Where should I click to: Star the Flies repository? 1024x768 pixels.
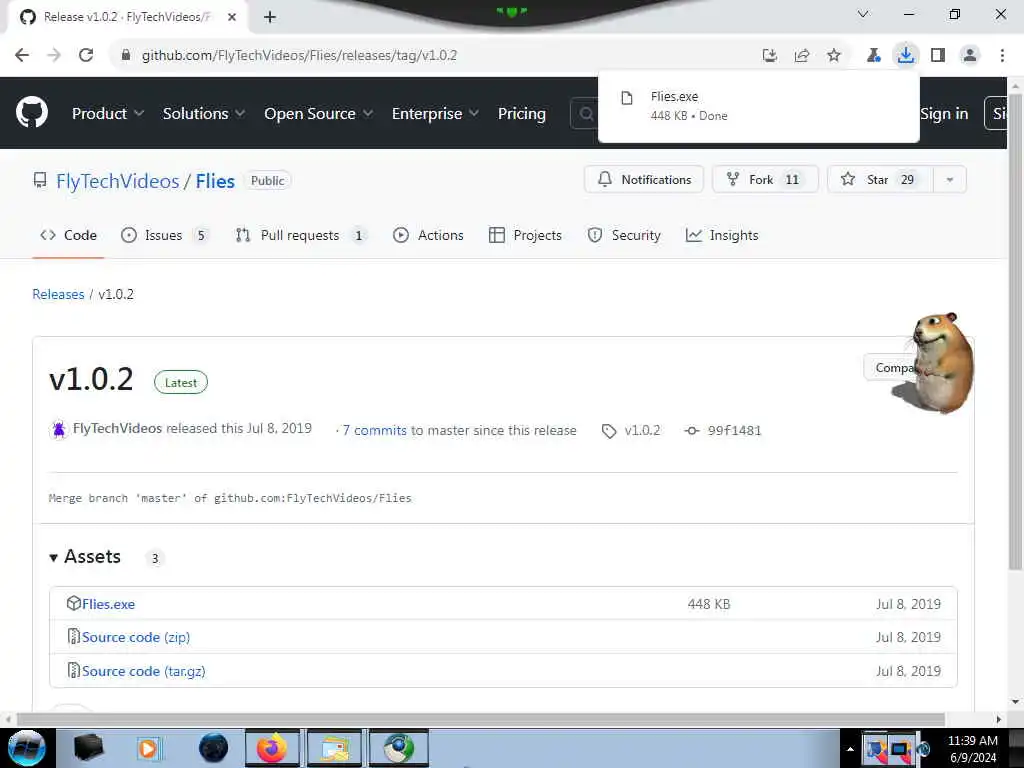[880, 180]
